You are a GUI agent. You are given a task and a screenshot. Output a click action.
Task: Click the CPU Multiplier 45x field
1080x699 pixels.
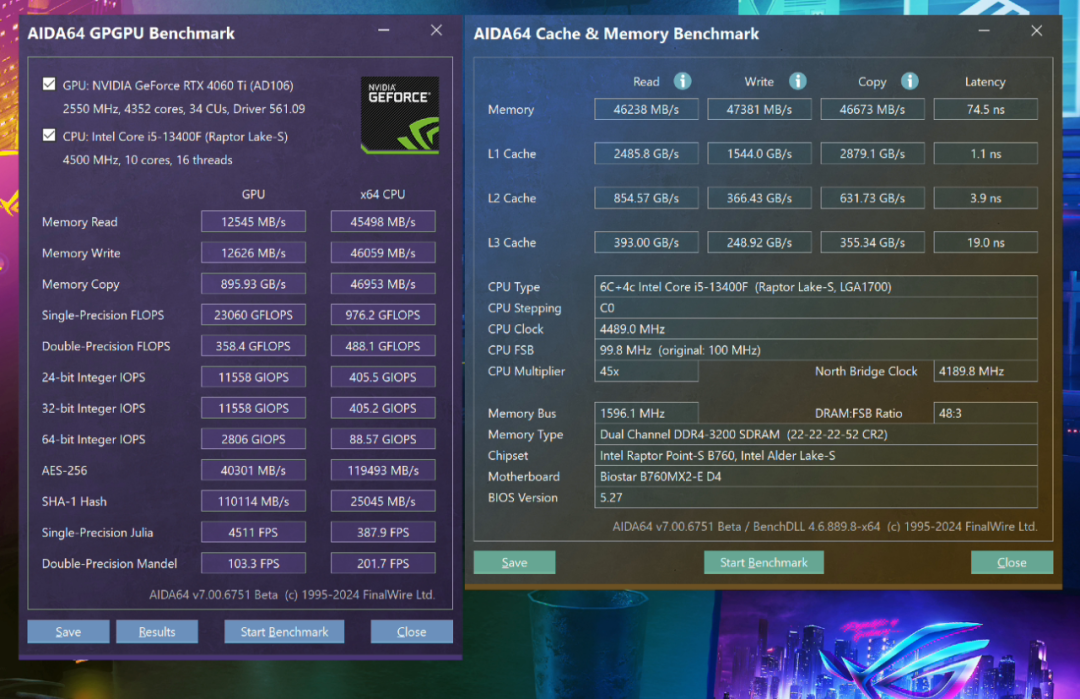pos(646,371)
